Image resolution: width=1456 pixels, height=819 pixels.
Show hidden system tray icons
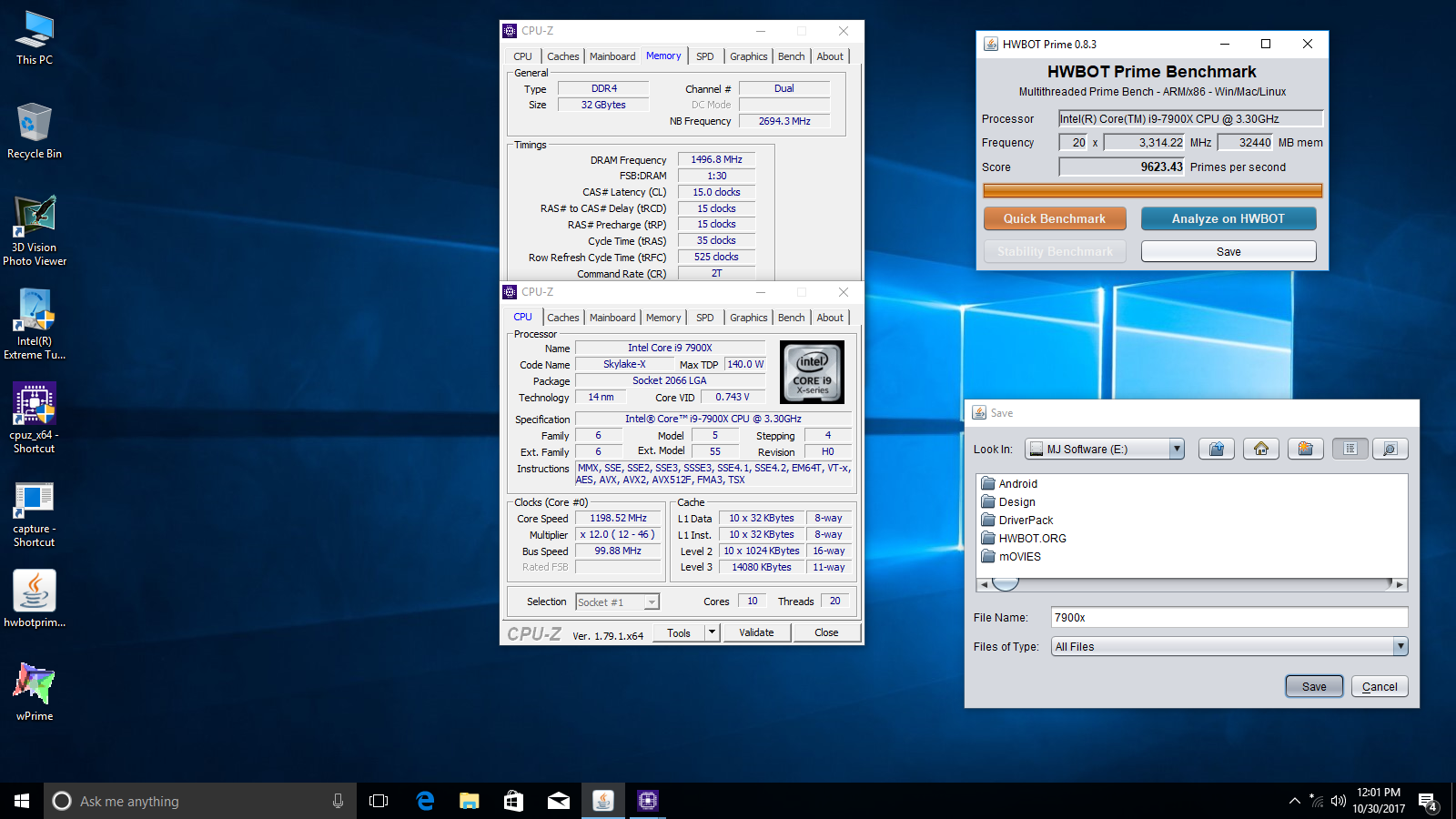(x=1294, y=801)
